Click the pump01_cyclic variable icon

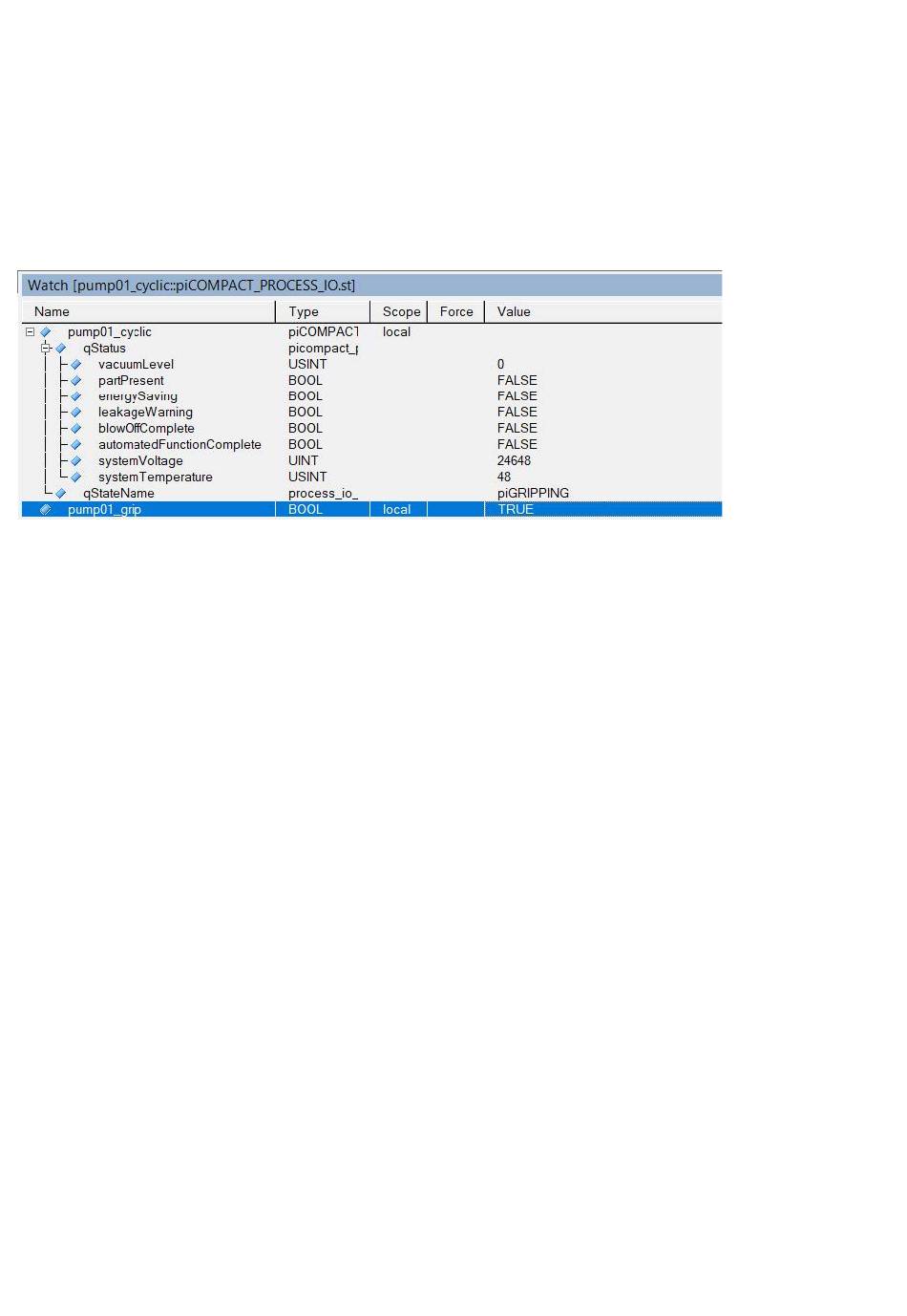coord(45,332)
